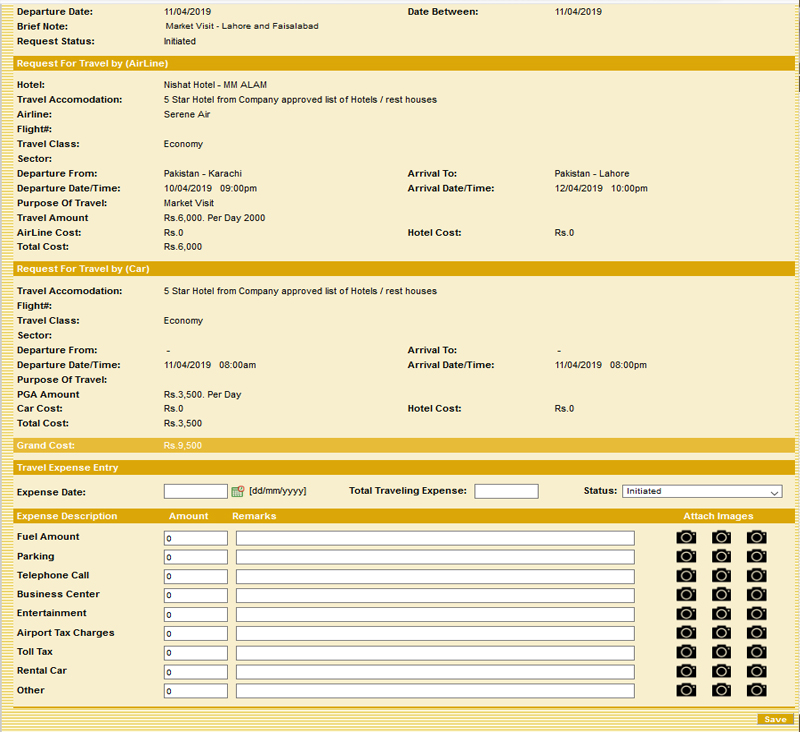Click the Parking remarks text field
800x732 pixels.
coord(435,557)
